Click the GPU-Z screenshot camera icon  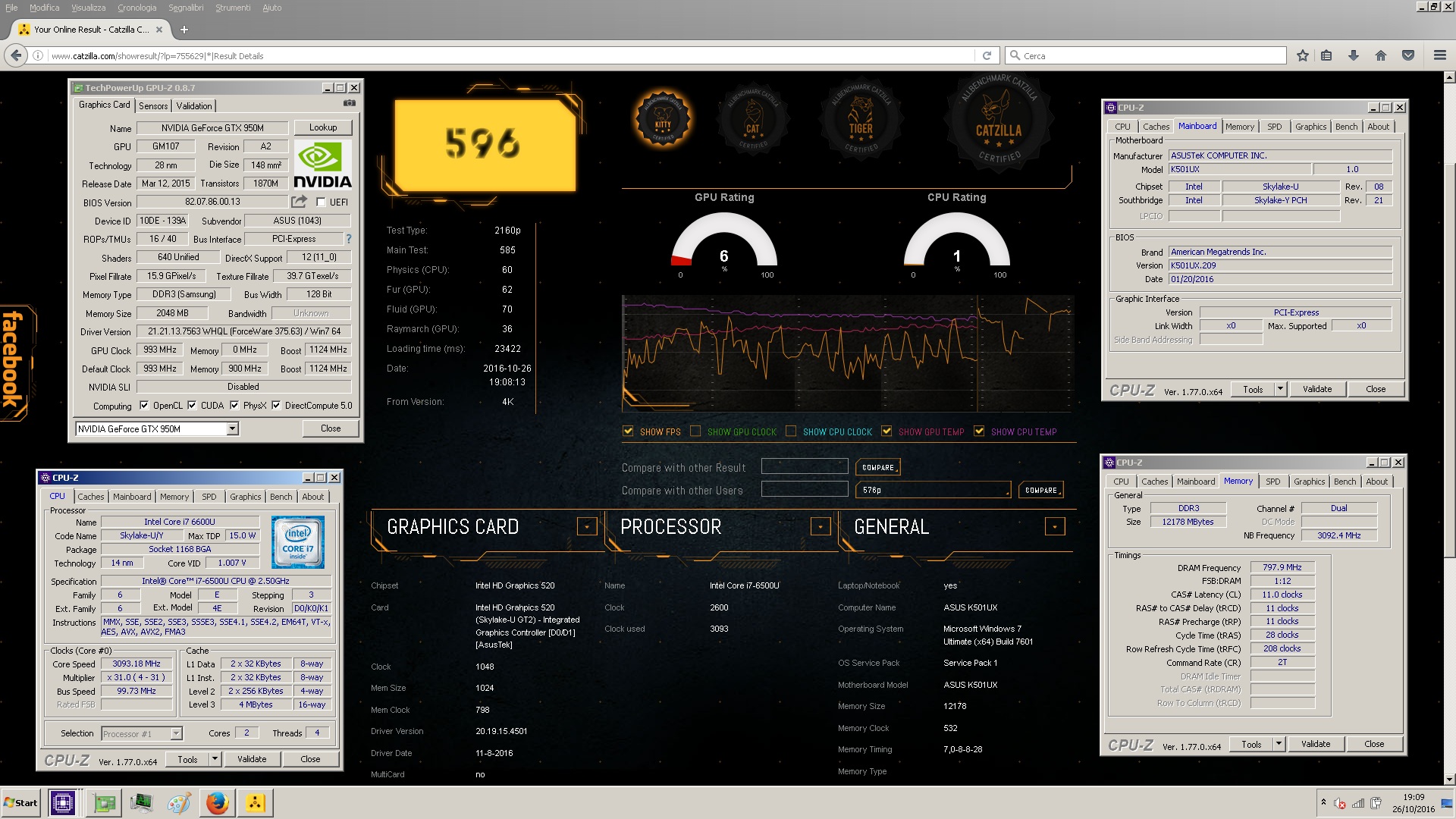(350, 102)
